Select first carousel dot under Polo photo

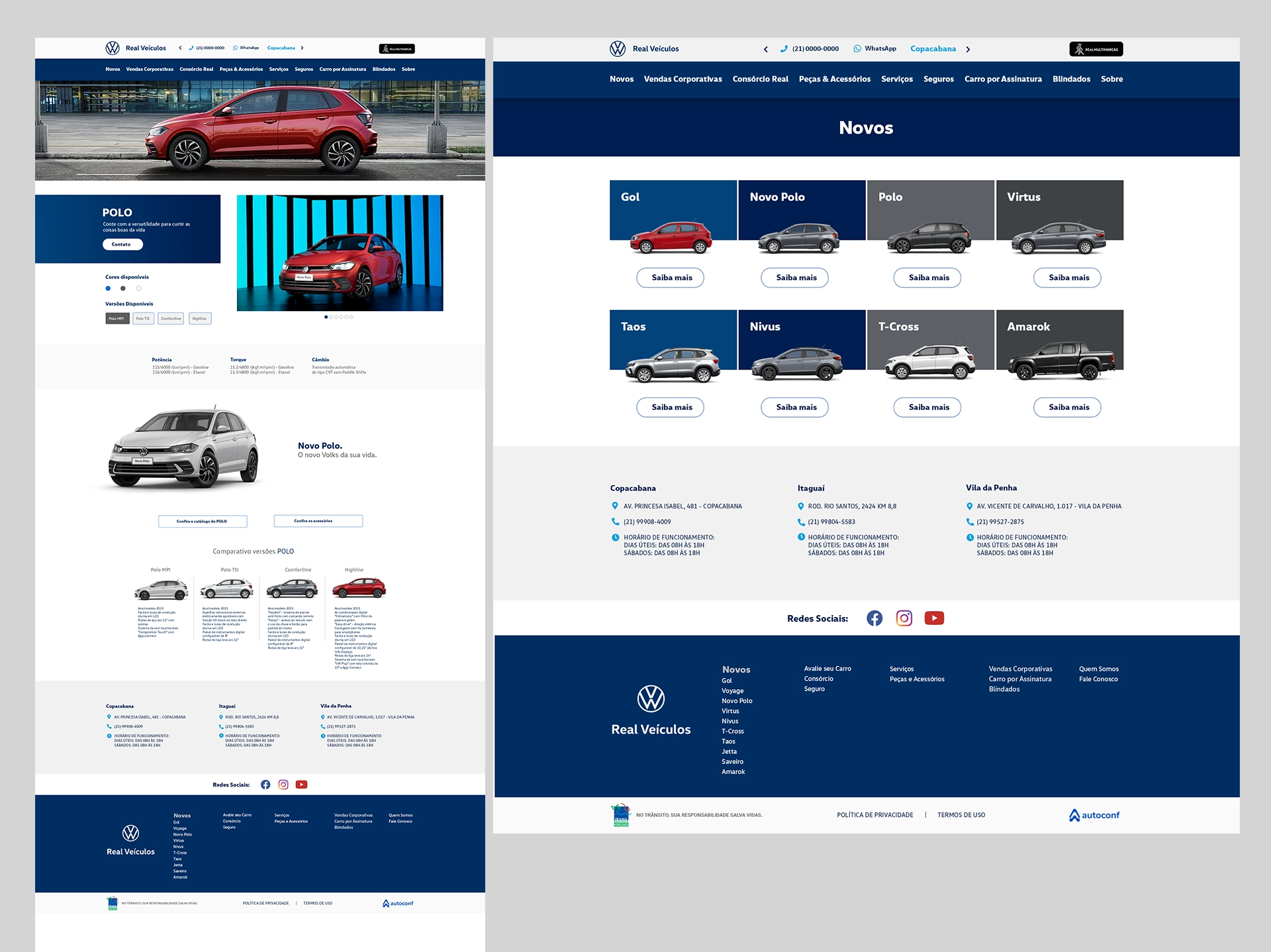(326, 317)
